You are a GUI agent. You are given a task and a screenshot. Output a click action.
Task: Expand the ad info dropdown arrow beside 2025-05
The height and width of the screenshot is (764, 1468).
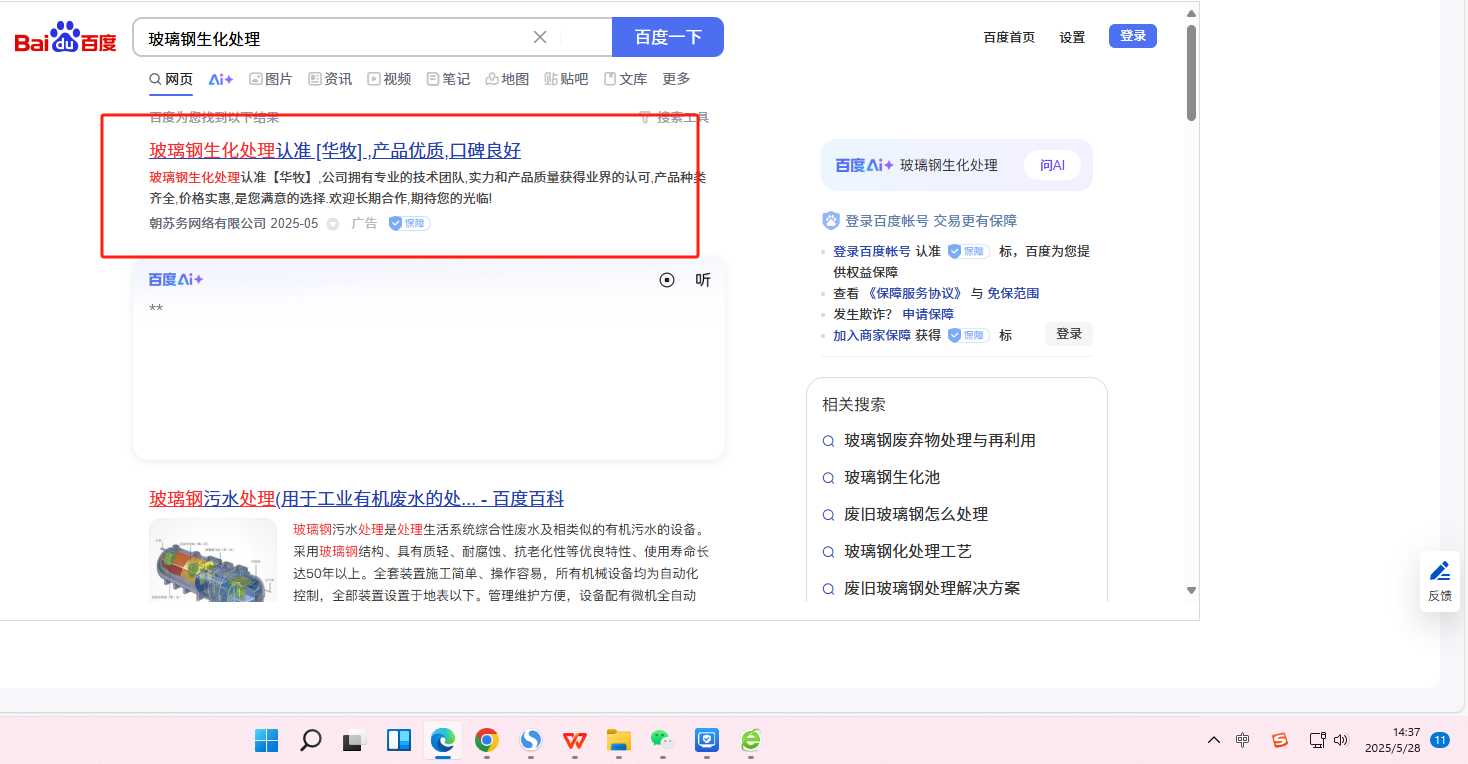tap(333, 224)
